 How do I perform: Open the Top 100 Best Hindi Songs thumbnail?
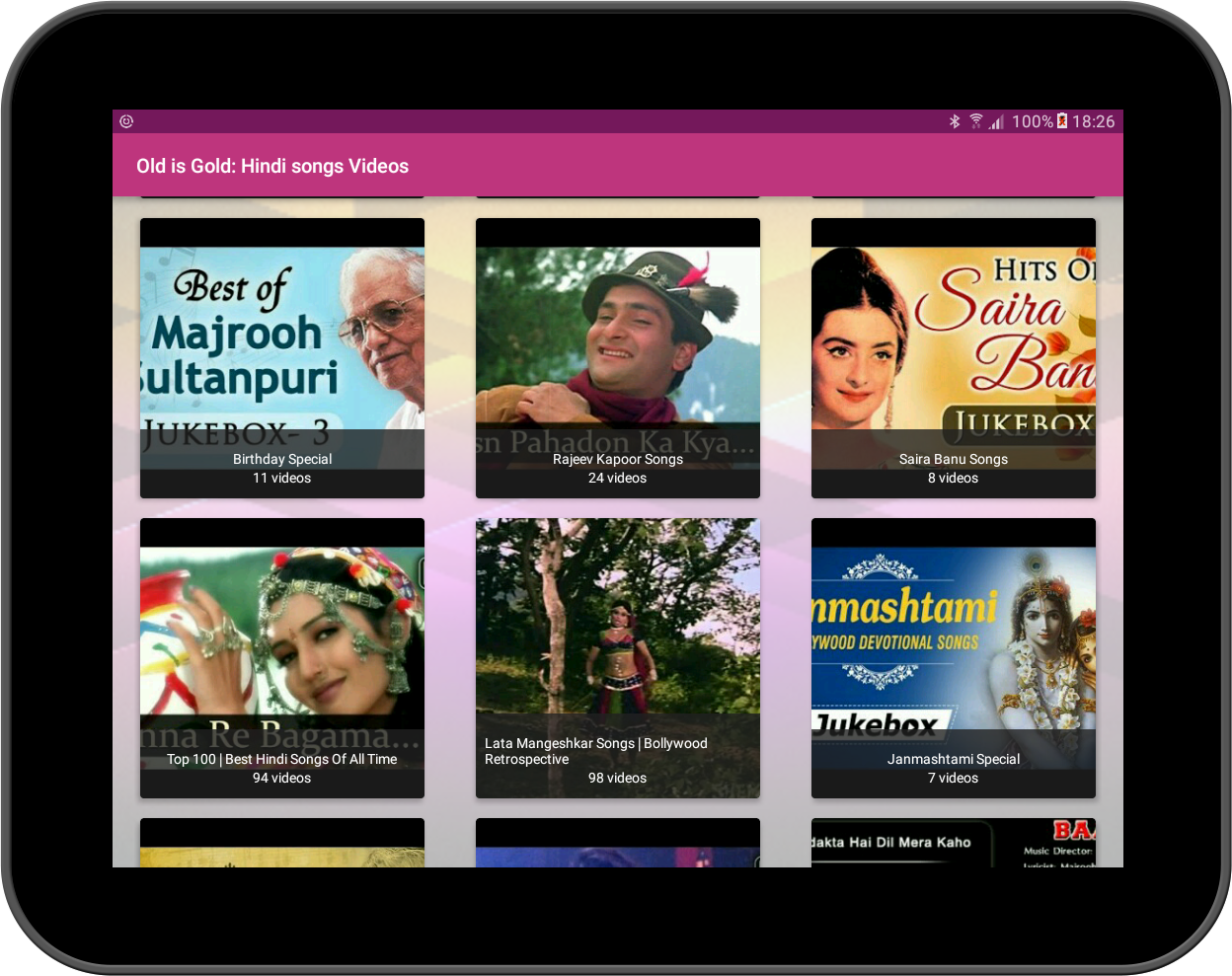[x=282, y=657]
